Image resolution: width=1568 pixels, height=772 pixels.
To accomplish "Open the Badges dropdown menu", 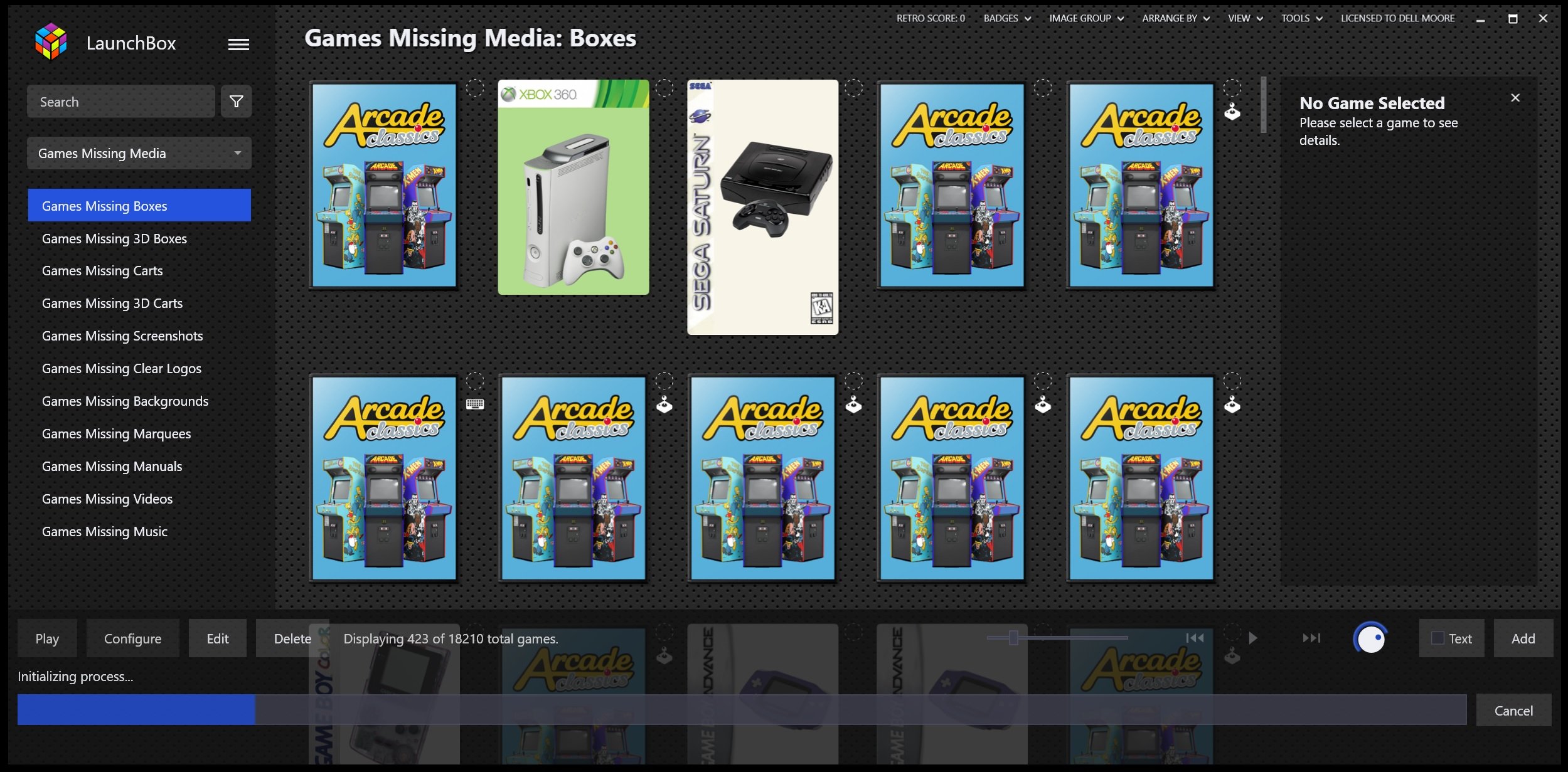I will click(x=1007, y=18).
